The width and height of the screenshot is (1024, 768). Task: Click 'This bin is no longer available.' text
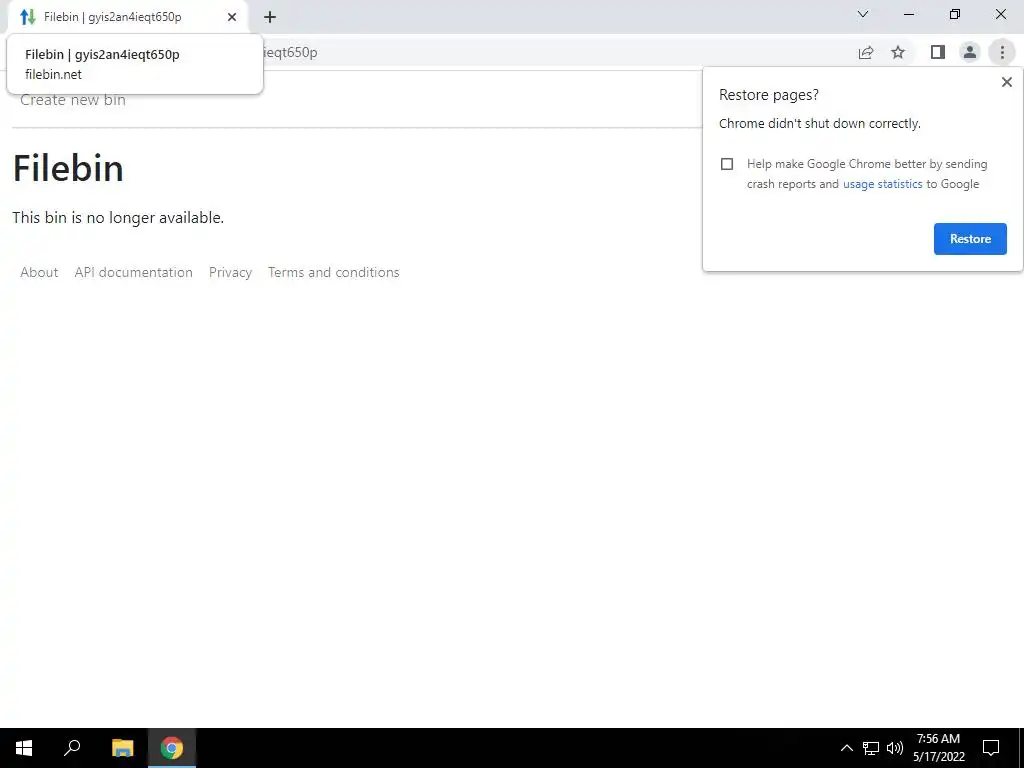coord(118,217)
